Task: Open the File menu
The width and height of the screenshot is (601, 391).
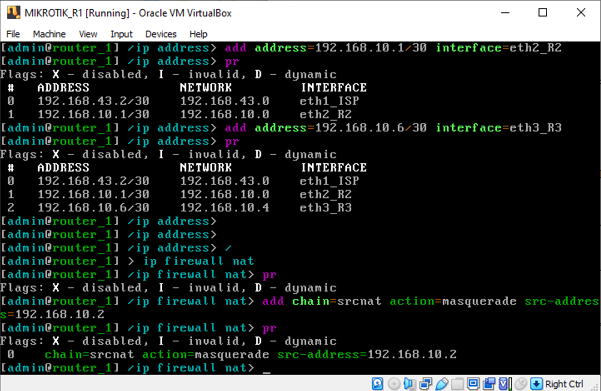Action: [13, 34]
